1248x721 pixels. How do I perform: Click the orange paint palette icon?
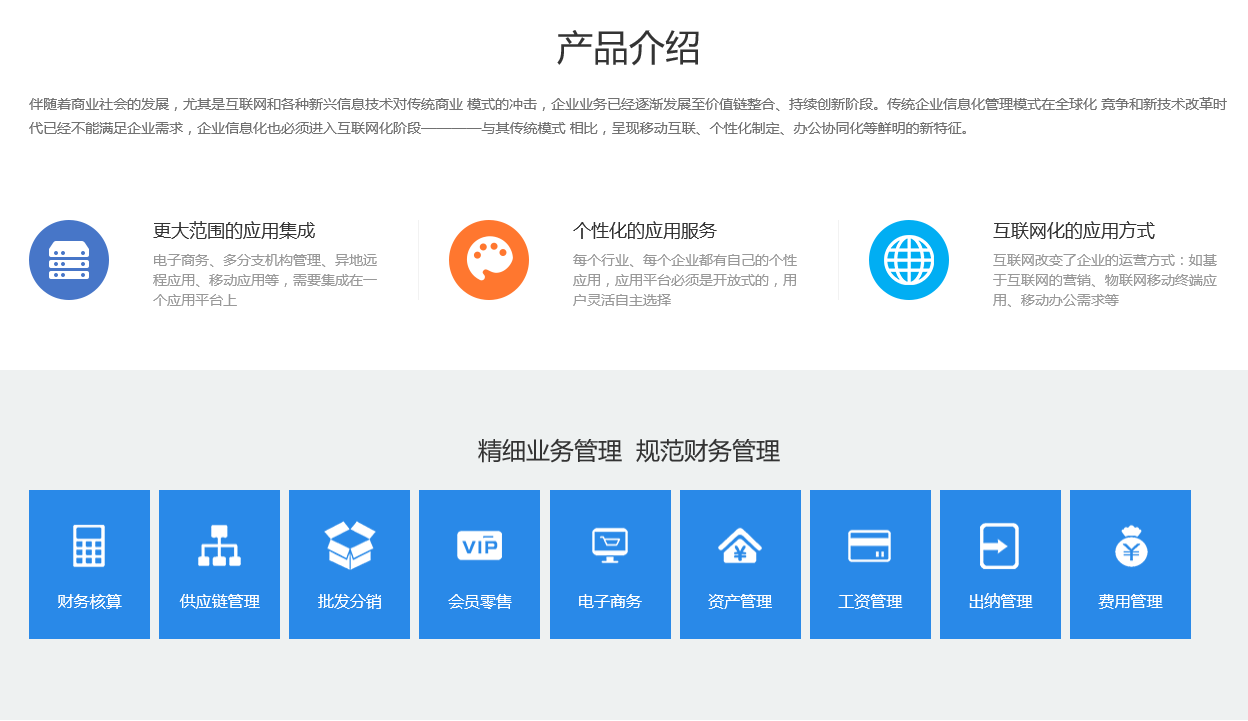coord(489,260)
